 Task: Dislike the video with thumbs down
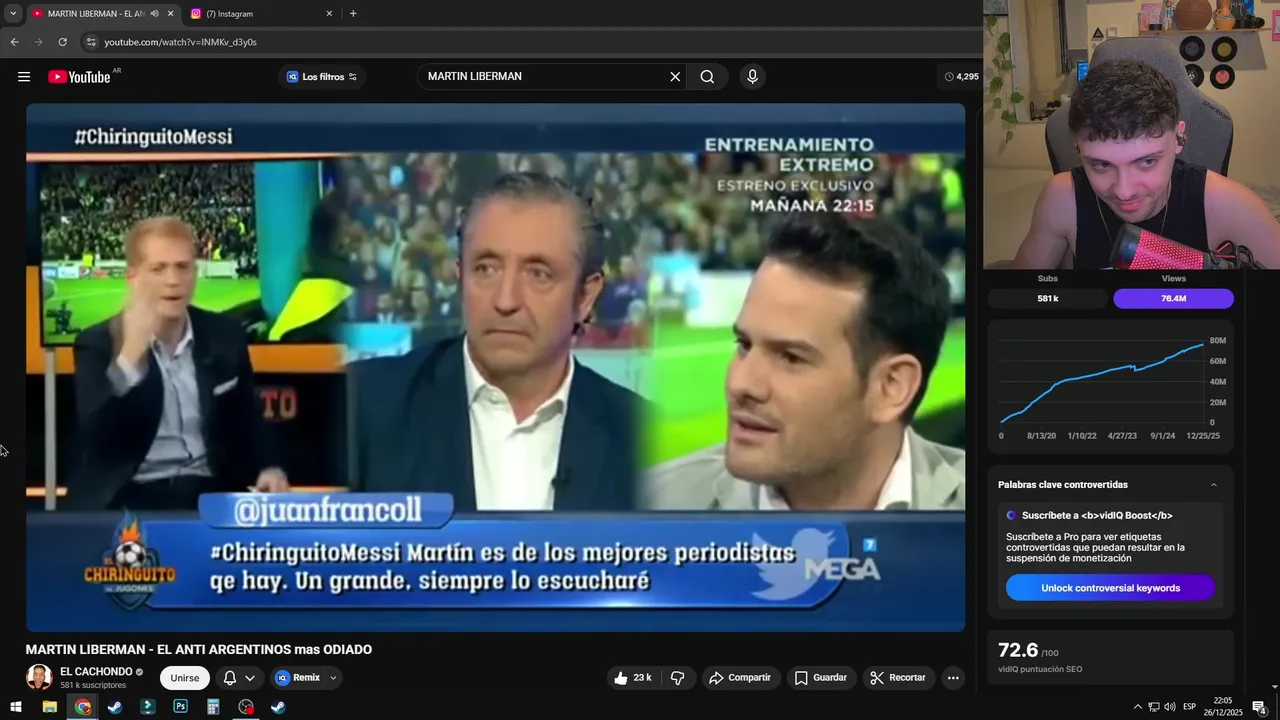pyautogui.click(x=677, y=678)
